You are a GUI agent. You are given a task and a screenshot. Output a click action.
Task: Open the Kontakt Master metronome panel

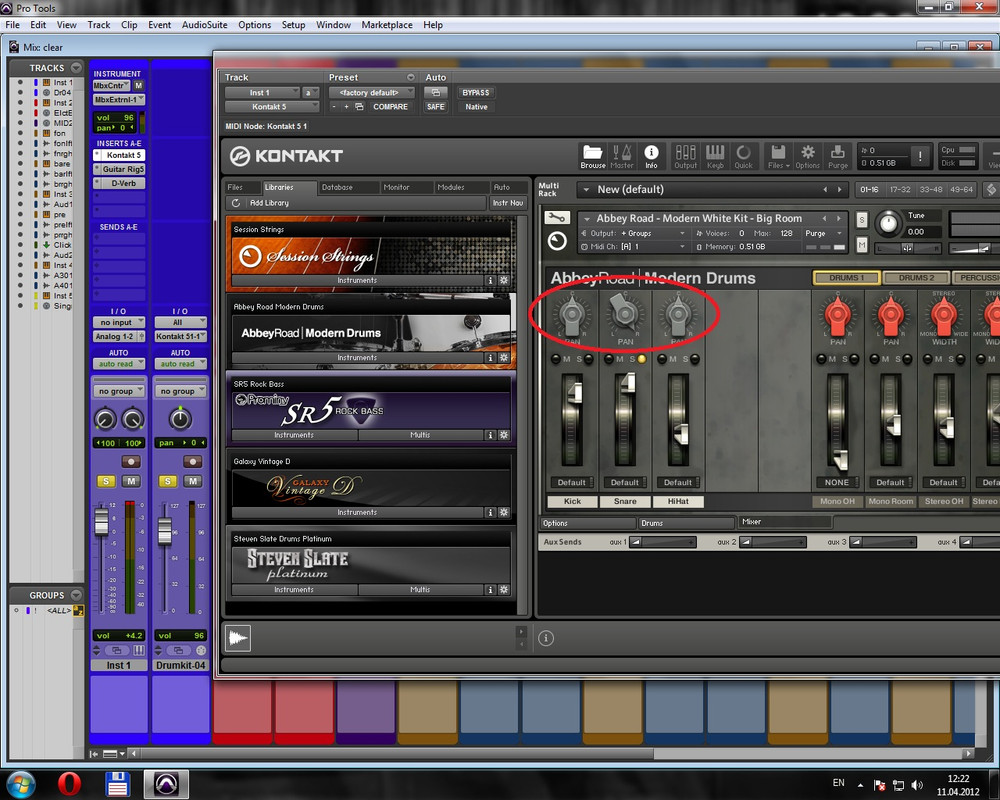coord(621,156)
